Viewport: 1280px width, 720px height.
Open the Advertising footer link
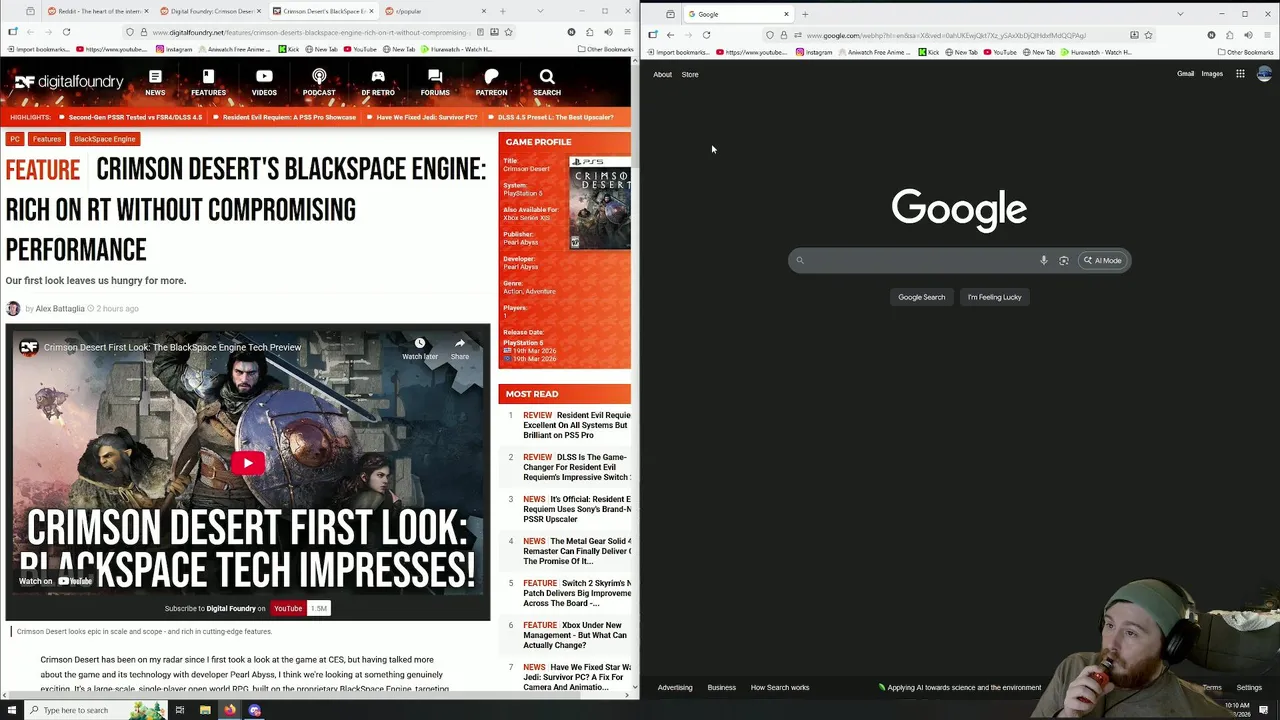click(x=675, y=687)
